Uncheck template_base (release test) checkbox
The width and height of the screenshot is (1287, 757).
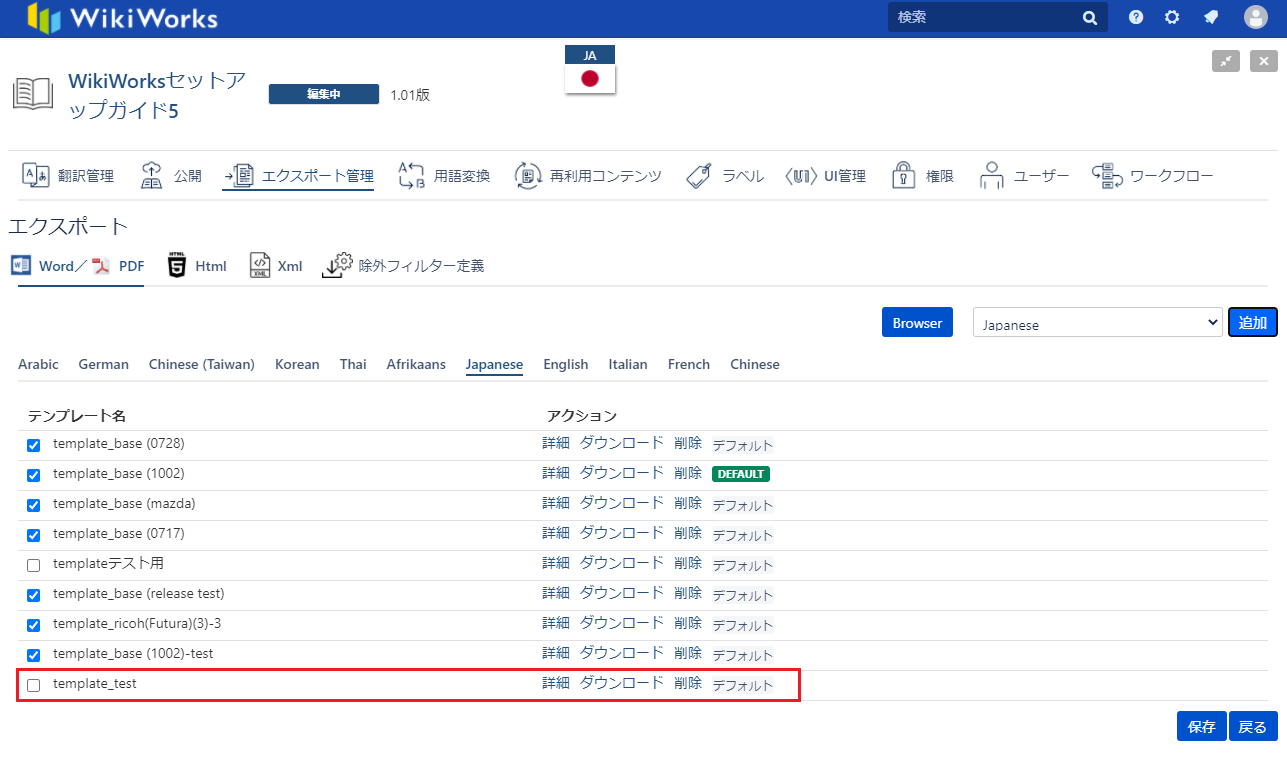click(x=33, y=595)
